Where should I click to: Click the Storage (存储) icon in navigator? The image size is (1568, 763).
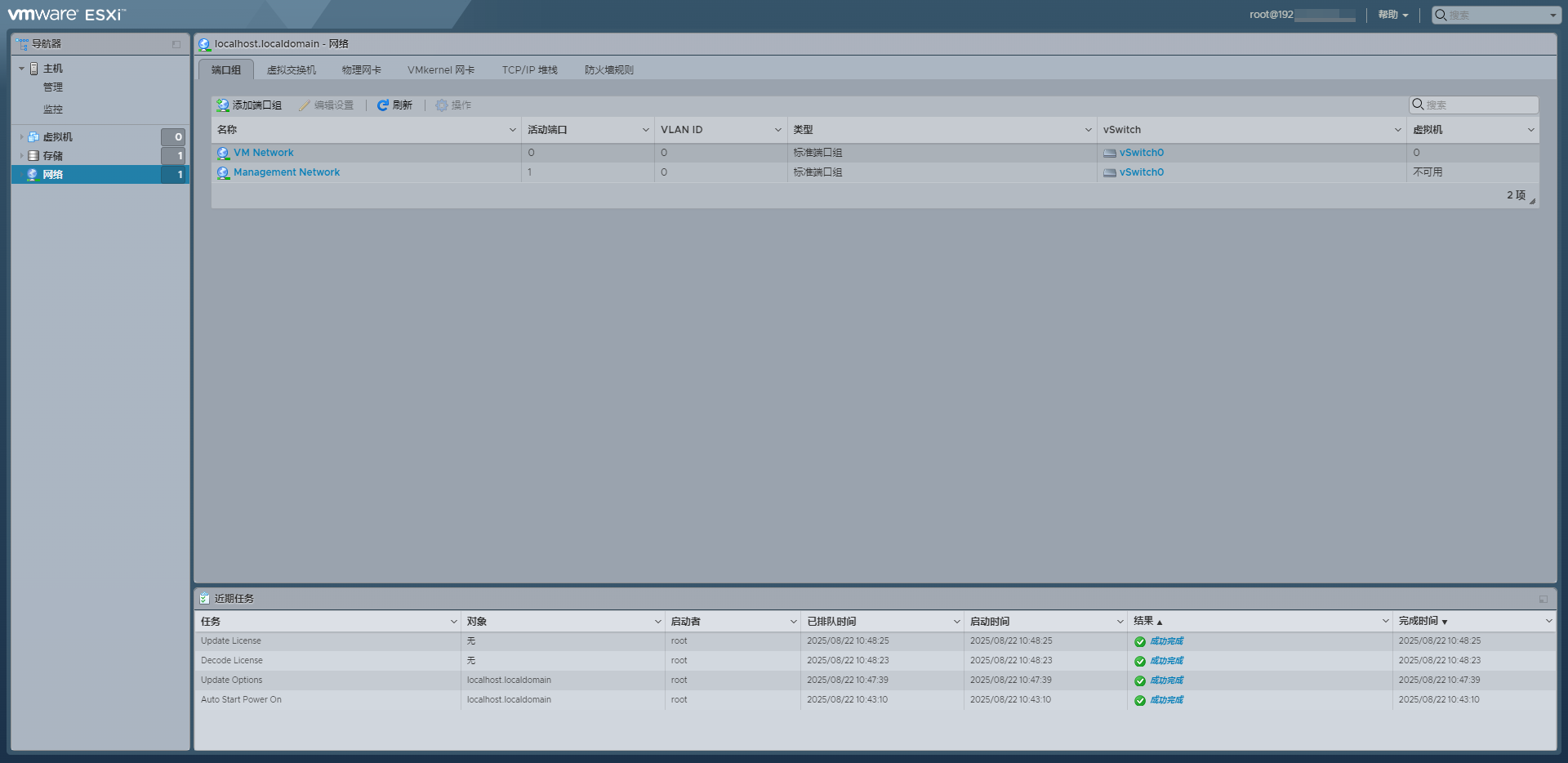(x=33, y=155)
